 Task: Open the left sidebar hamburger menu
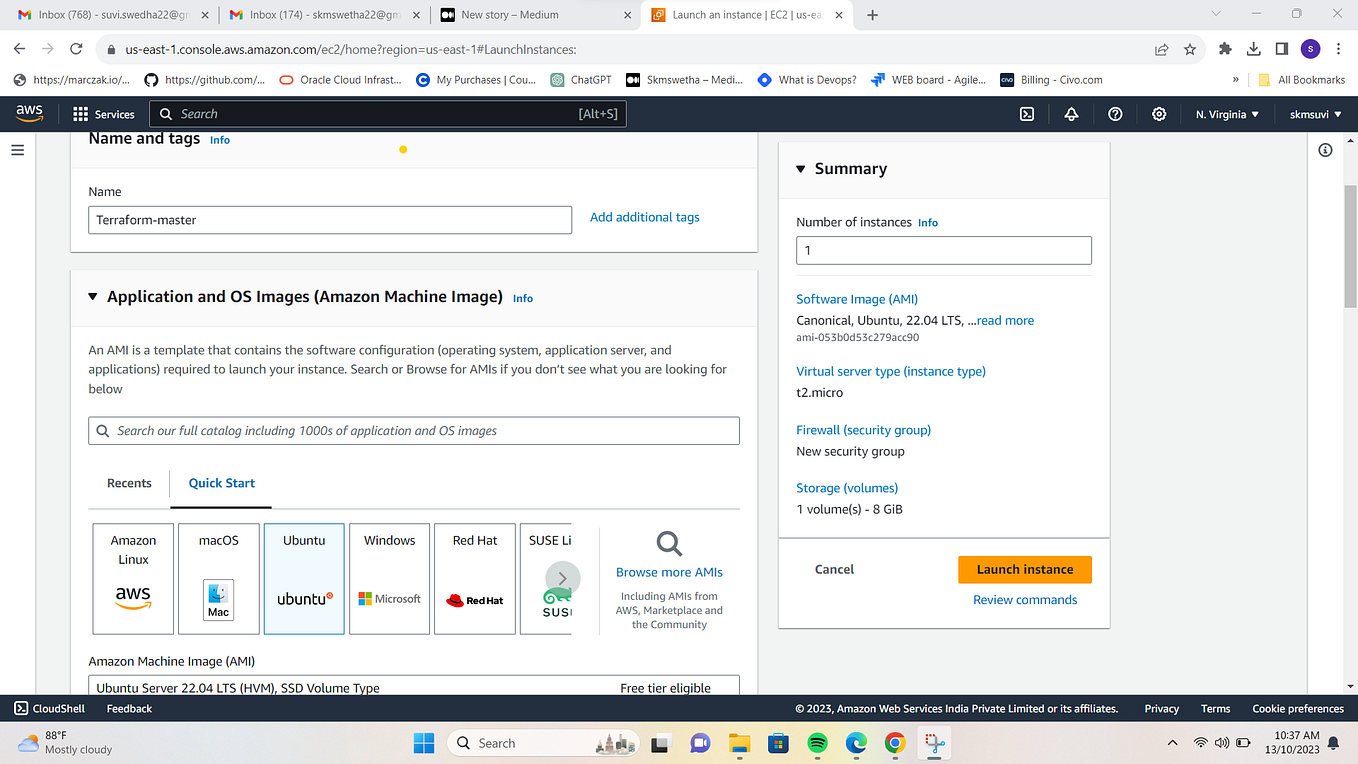(x=17, y=150)
